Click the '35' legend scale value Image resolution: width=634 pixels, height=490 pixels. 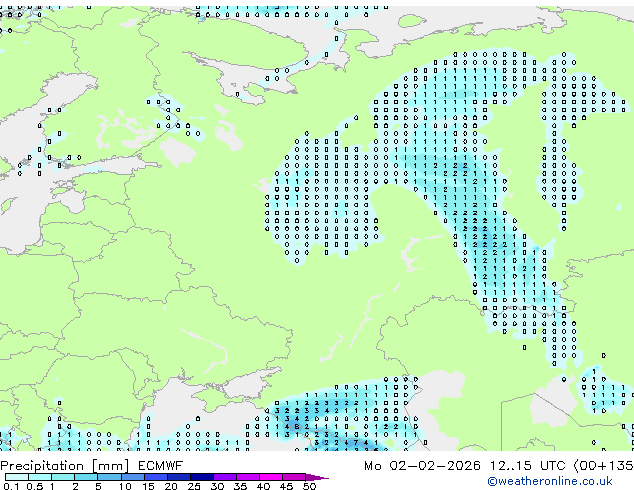tap(240, 486)
